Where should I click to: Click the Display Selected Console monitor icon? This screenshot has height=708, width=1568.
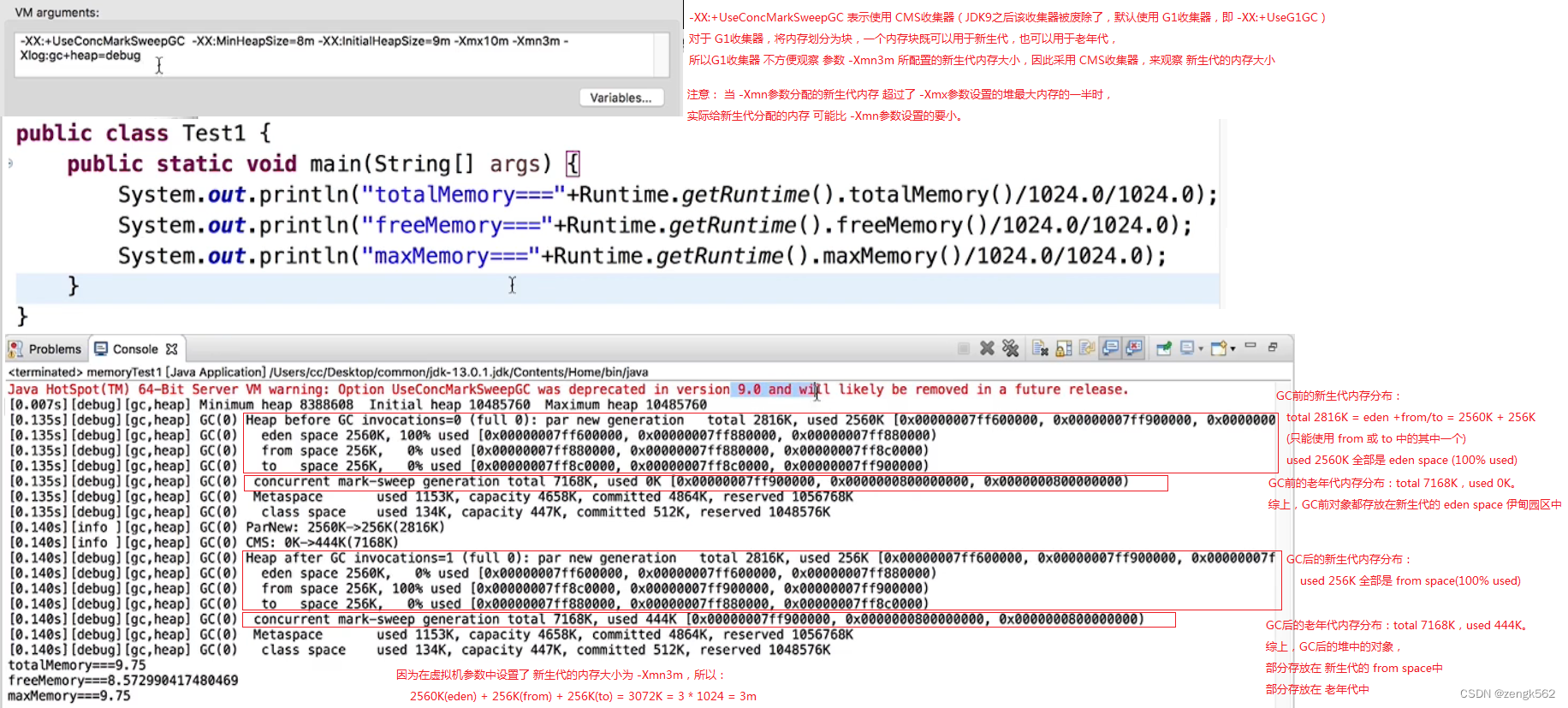(1187, 348)
